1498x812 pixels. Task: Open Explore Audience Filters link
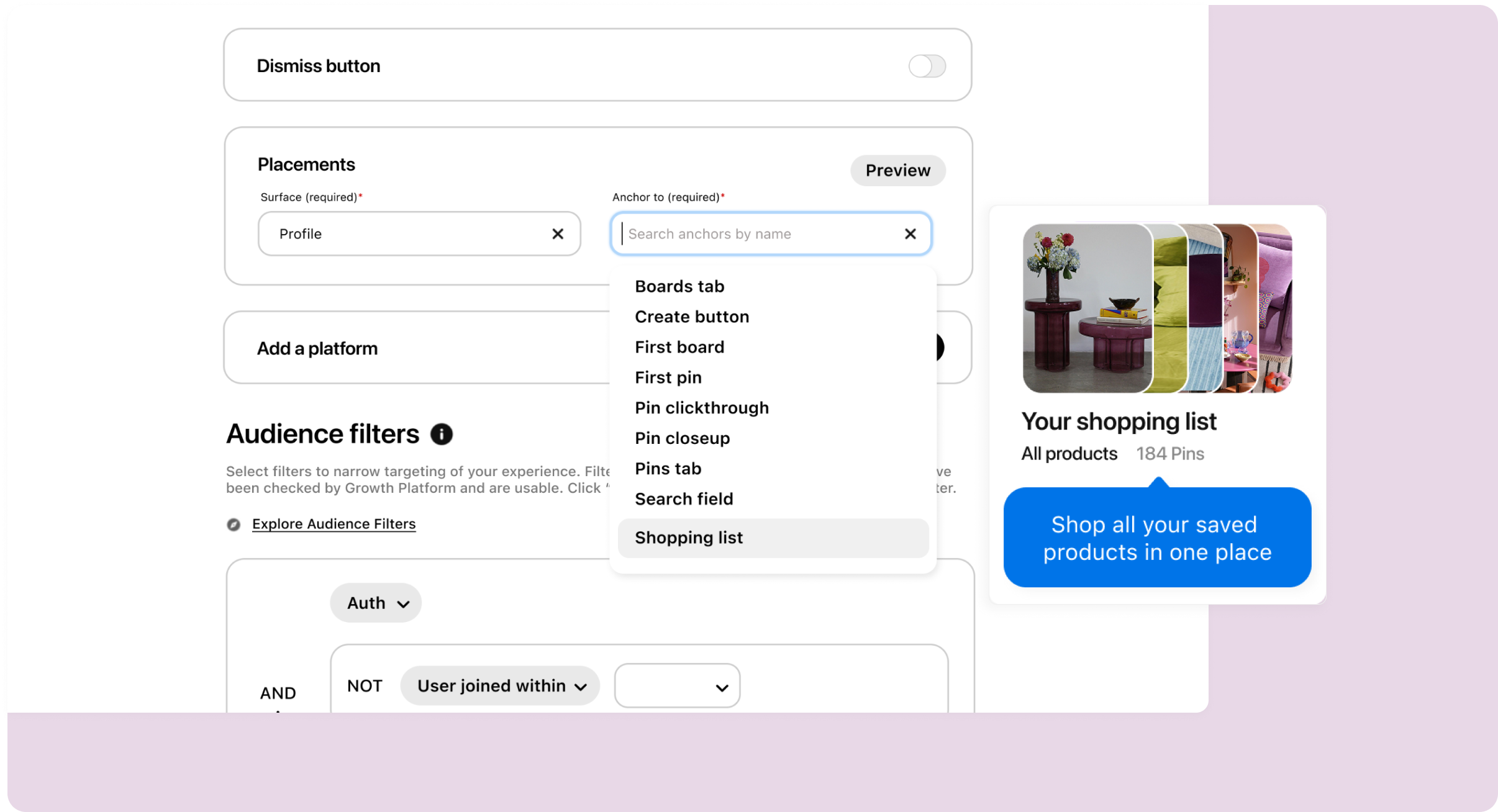click(x=334, y=524)
